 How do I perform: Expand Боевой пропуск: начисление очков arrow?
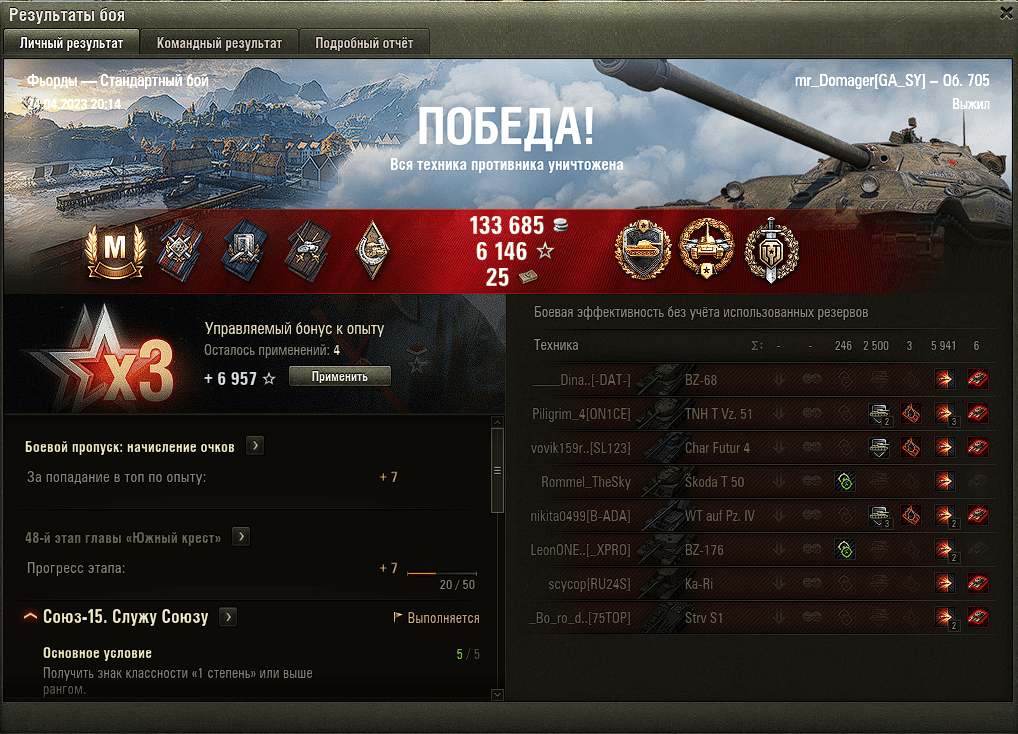[x=255, y=446]
